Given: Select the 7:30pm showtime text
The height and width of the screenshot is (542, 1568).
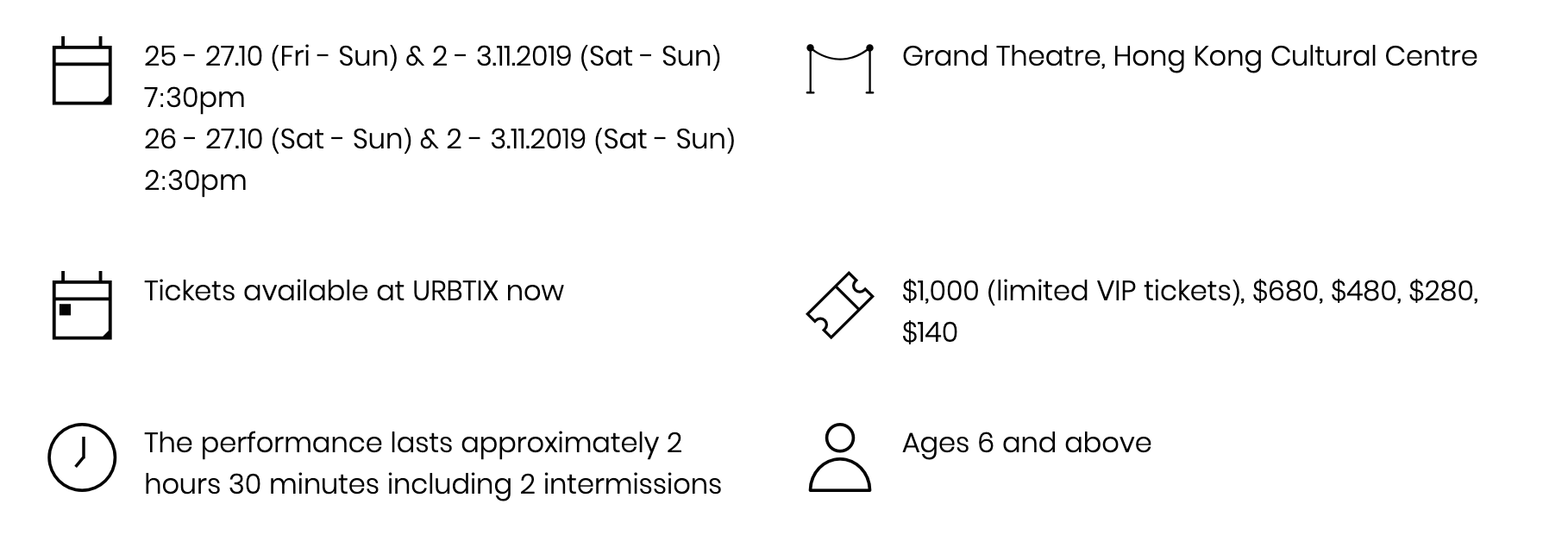Looking at the screenshot, I should 195,98.
